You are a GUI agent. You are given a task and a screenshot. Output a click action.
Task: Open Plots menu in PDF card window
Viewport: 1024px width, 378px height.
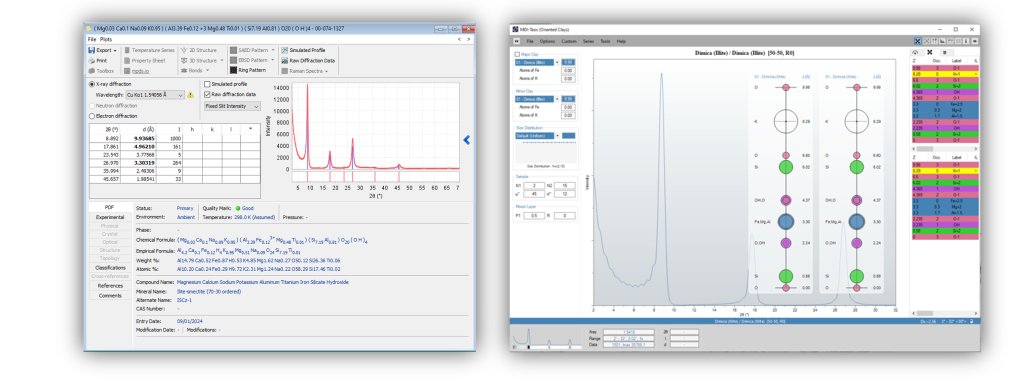point(106,40)
